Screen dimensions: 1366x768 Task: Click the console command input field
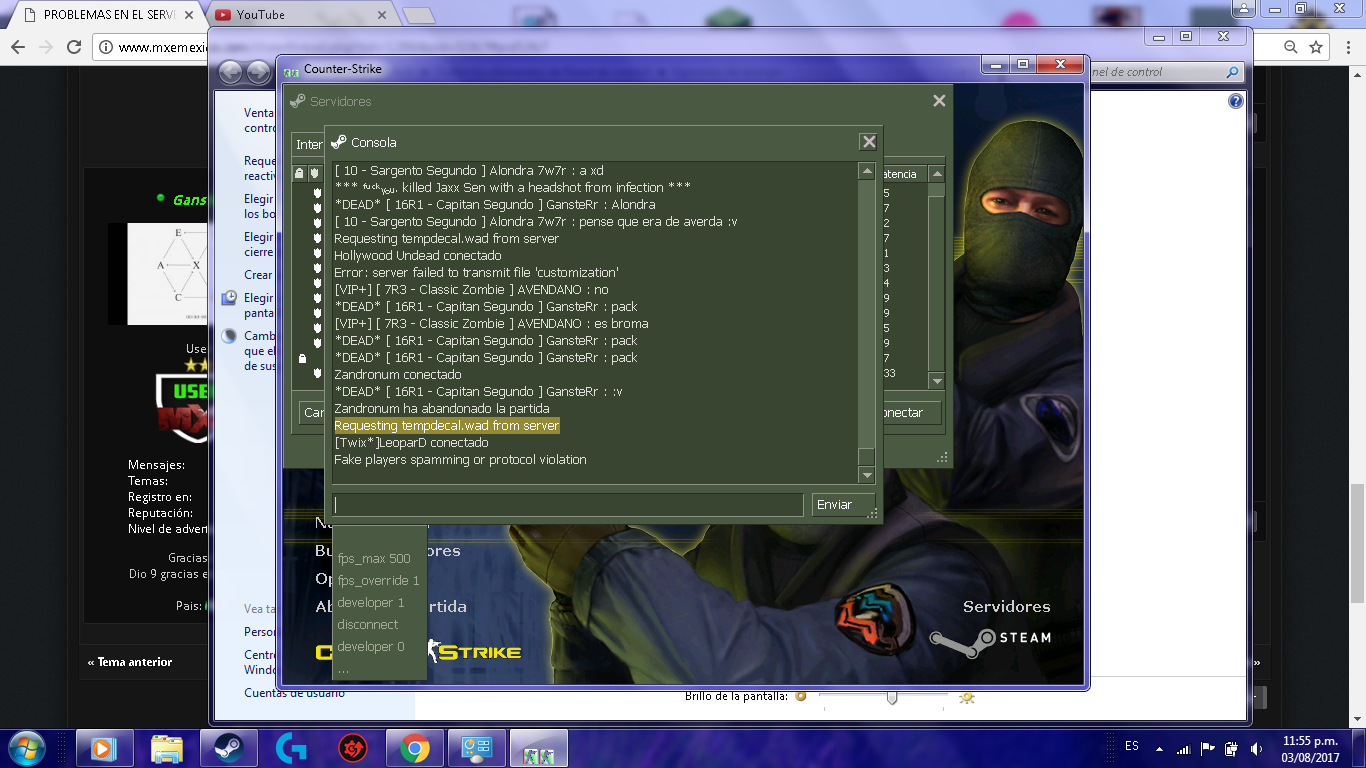point(568,505)
